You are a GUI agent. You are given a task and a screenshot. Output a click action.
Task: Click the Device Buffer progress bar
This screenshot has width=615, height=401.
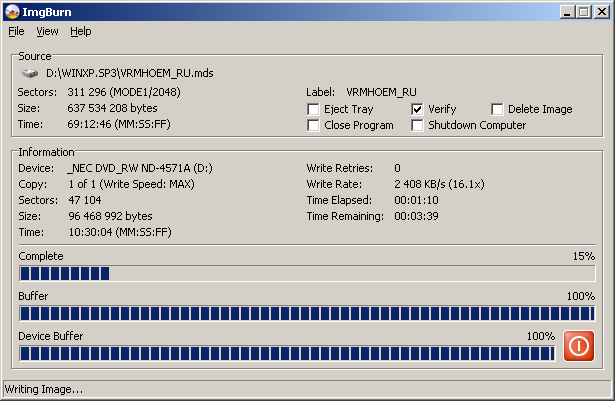point(287,354)
